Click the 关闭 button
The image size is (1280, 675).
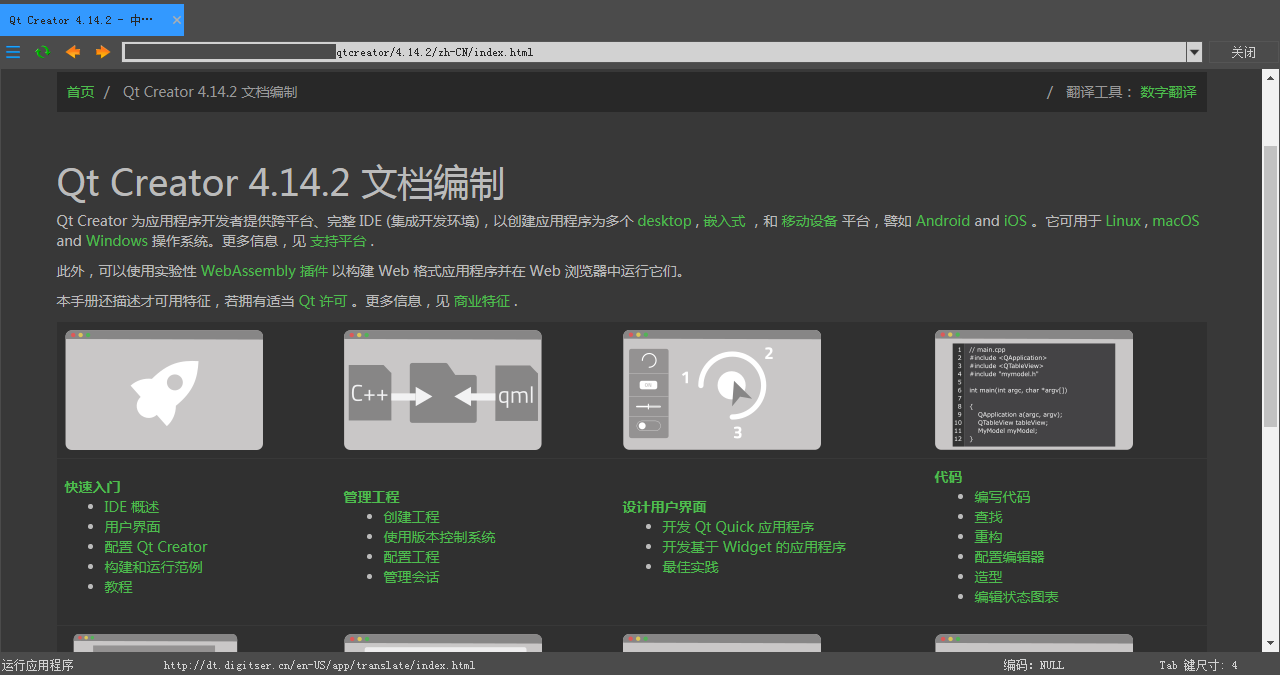1243,51
